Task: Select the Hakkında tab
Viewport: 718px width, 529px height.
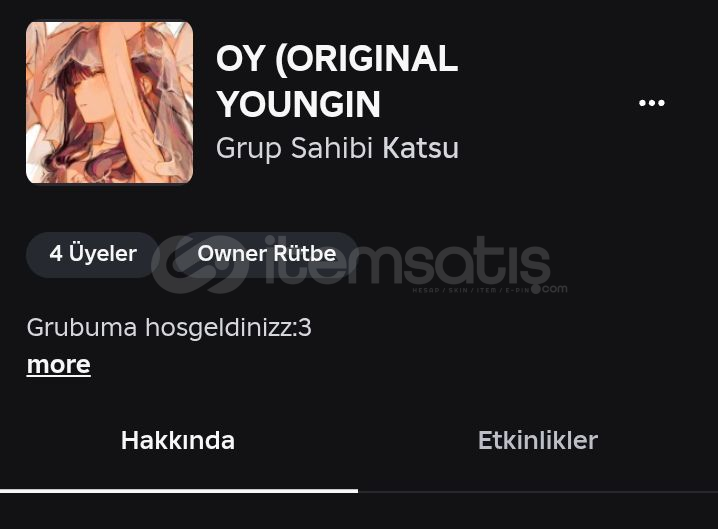Action: coord(178,441)
